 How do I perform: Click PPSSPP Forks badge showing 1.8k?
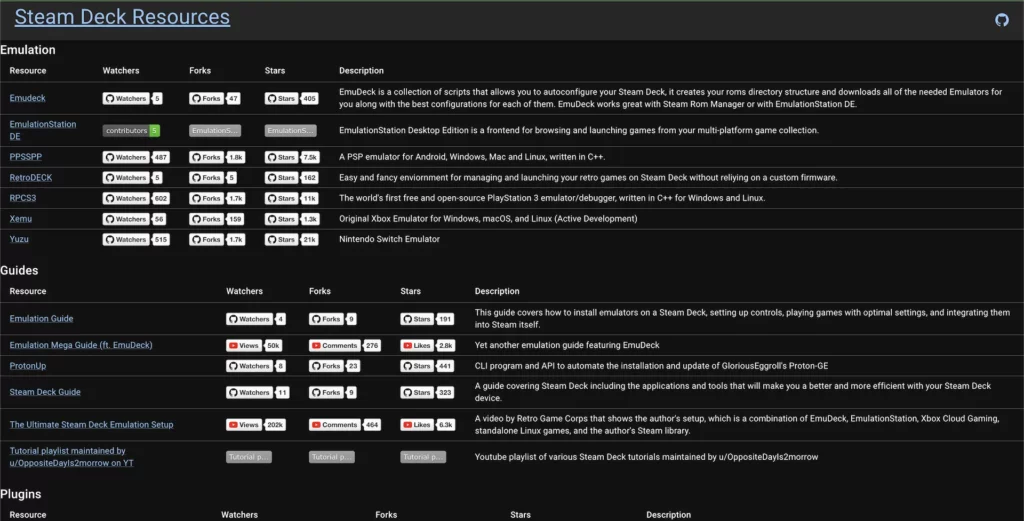coord(217,157)
